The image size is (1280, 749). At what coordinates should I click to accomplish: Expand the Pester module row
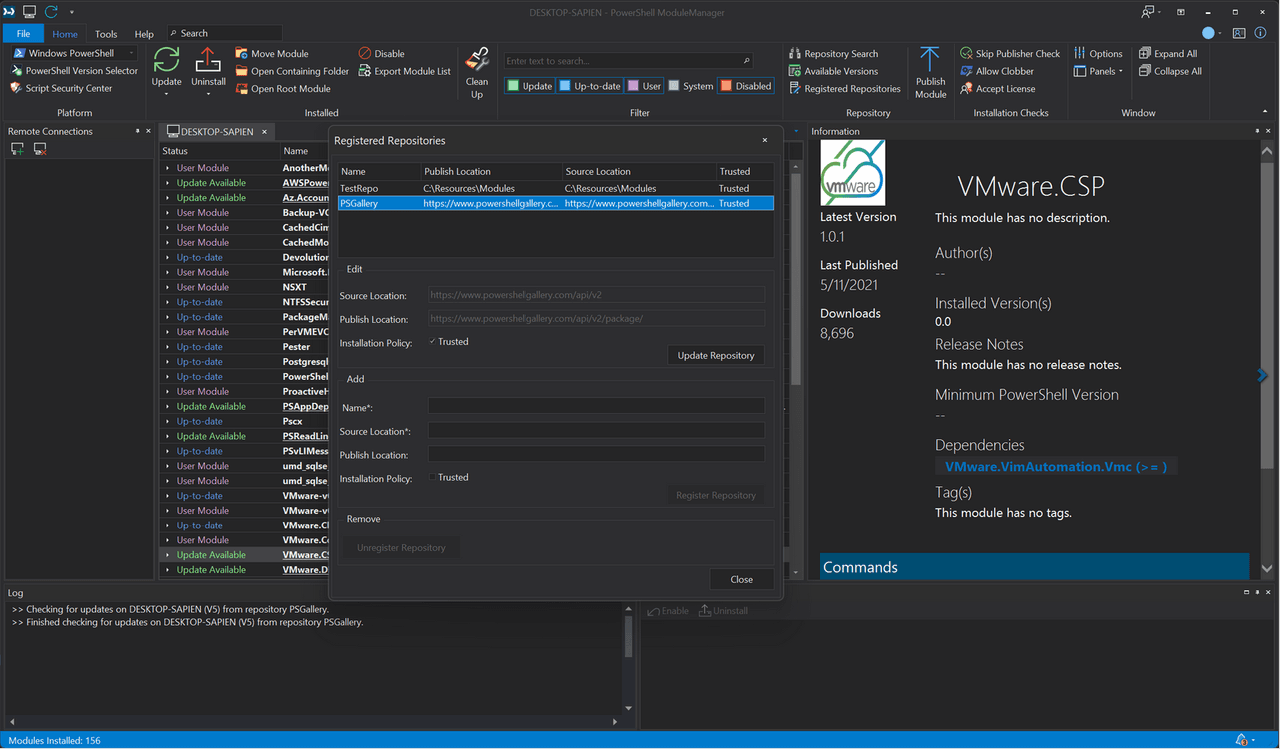(x=168, y=347)
